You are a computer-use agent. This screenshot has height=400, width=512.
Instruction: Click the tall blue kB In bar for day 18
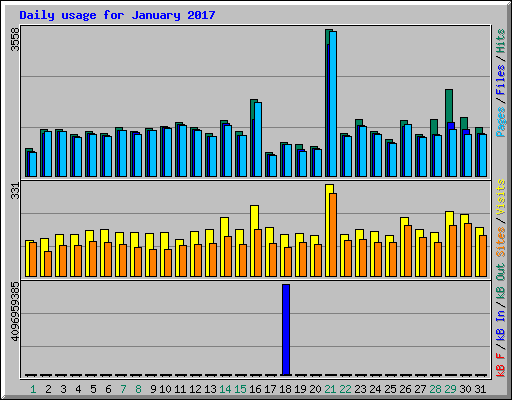point(286,330)
